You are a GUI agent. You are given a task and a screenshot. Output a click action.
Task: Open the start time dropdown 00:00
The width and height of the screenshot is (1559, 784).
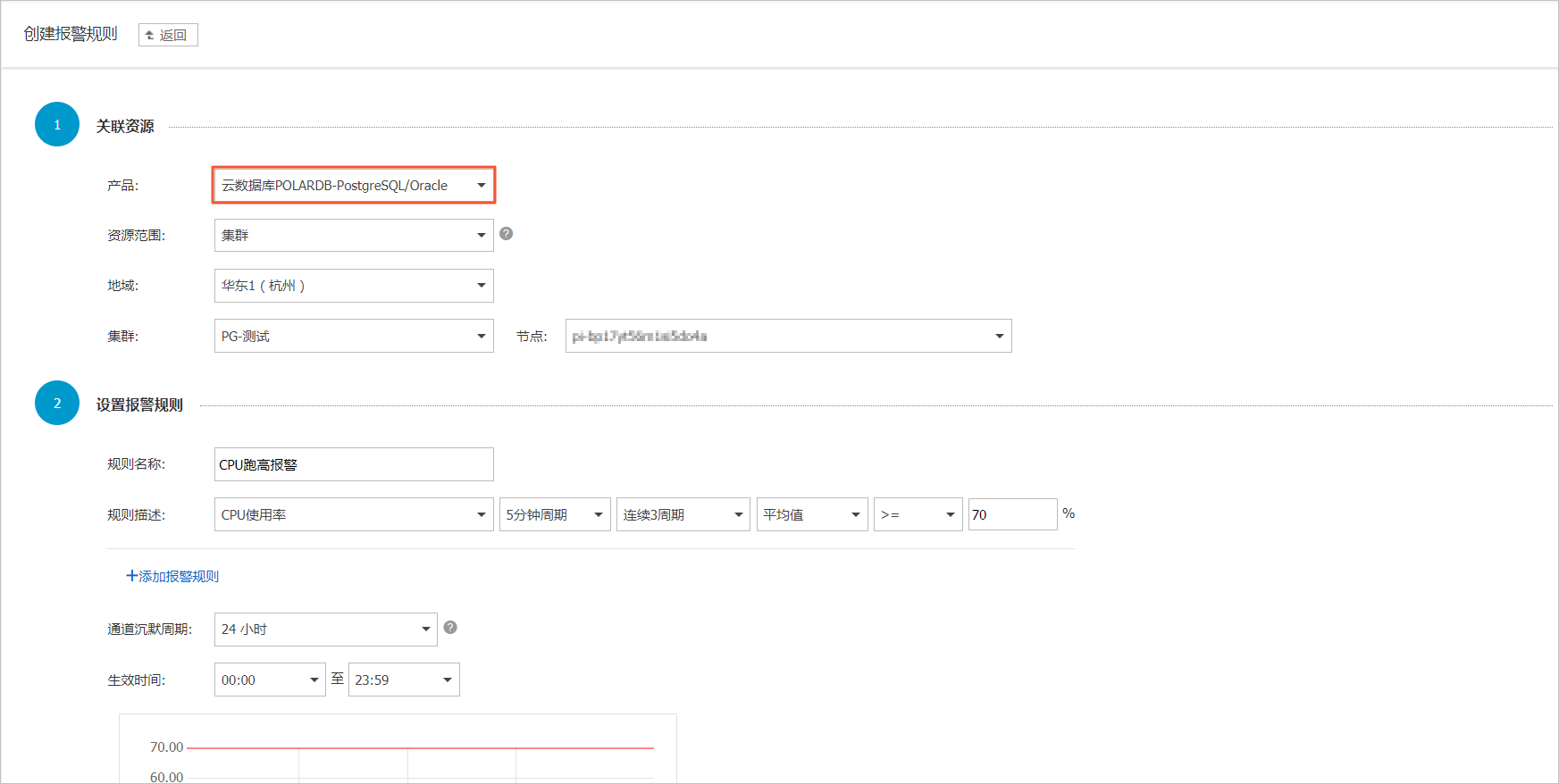[x=270, y=680]
